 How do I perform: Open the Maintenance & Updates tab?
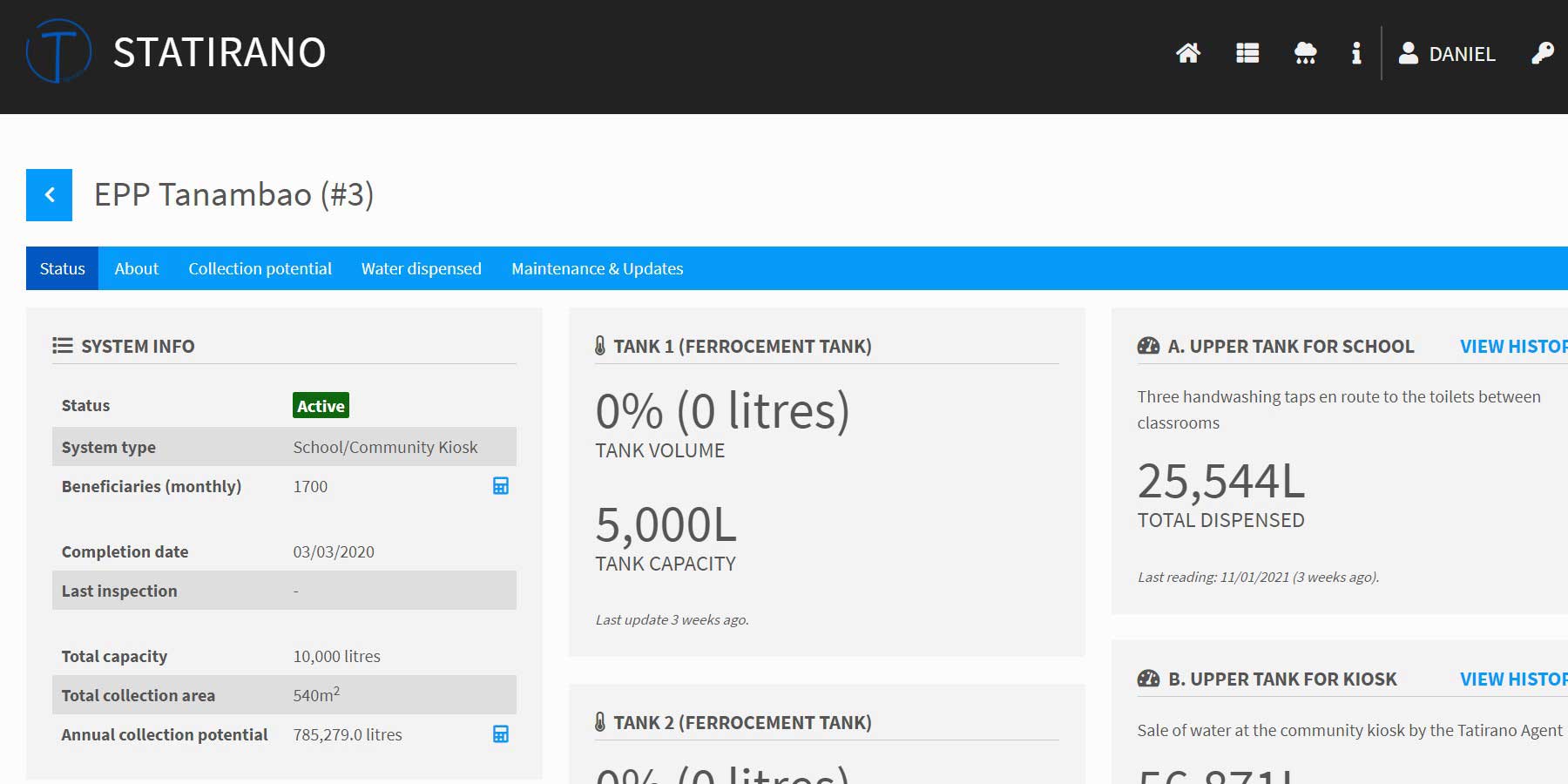click(x=597, y=268)
